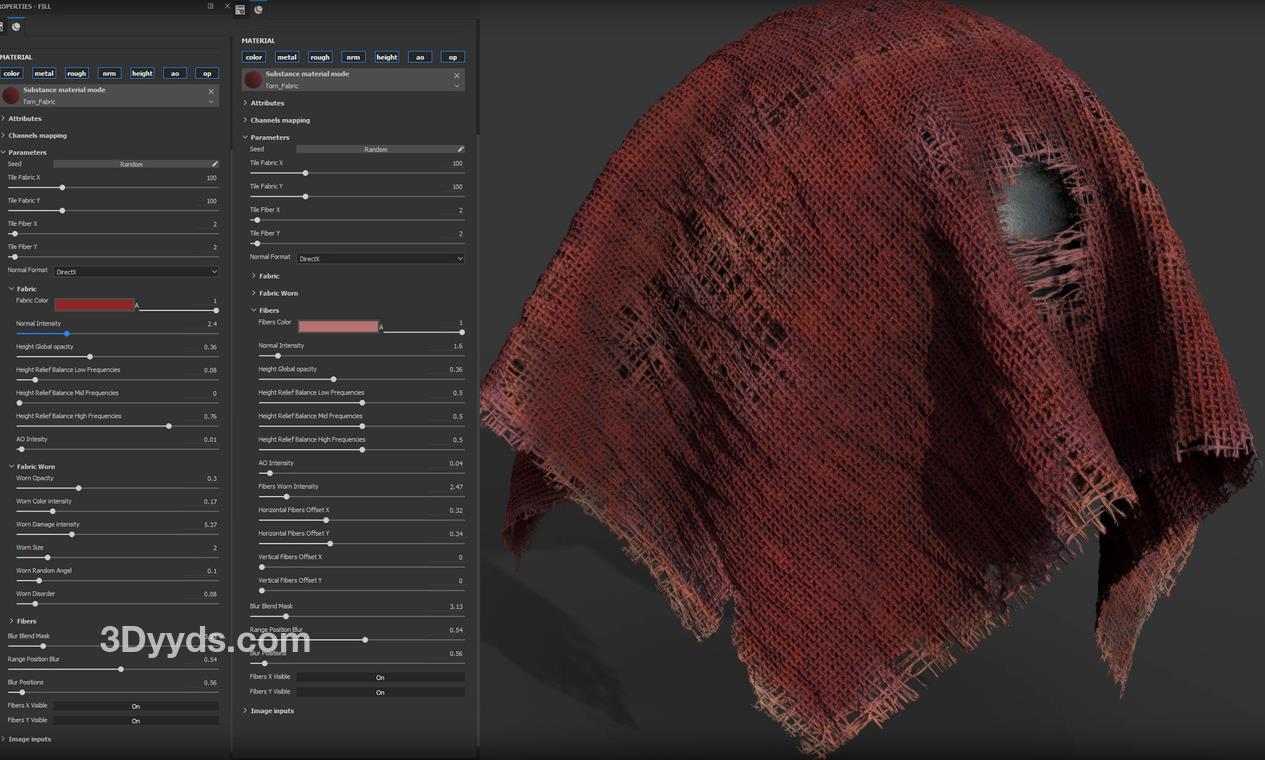Click the Seed edit pencil icon in the left panel
Viewport: 1265px width, 760px height.
pos(214,164)
